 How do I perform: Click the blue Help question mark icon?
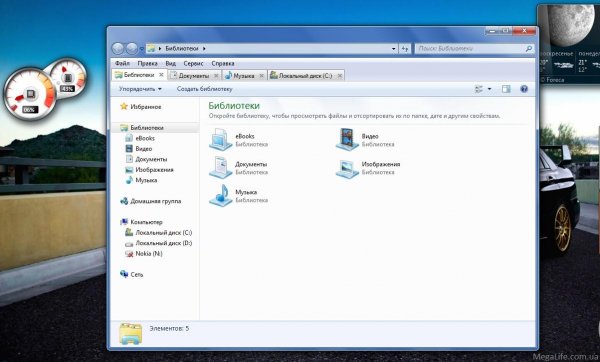tap(524, 89)
